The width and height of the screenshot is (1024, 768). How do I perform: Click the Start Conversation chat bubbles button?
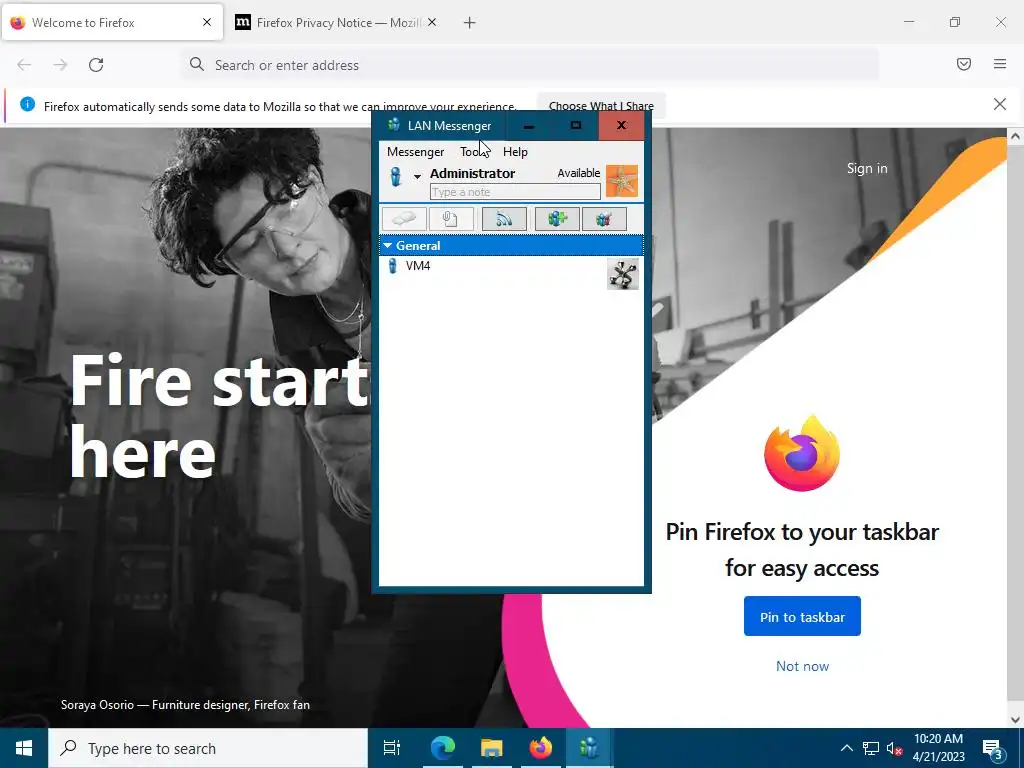(404, 219)
